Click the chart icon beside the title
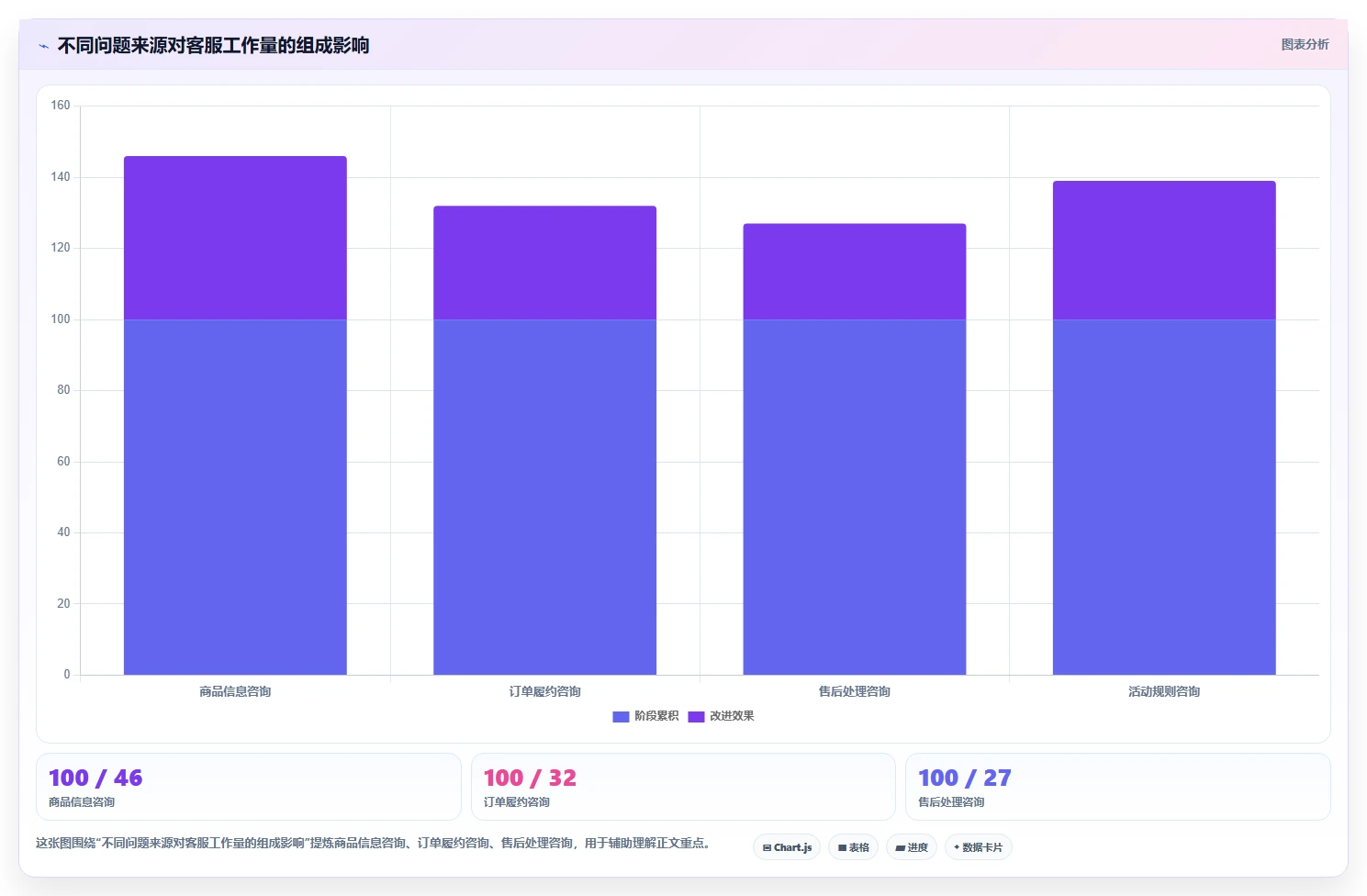This screenshot has width=1367, height=896. (x=43, y=46)
